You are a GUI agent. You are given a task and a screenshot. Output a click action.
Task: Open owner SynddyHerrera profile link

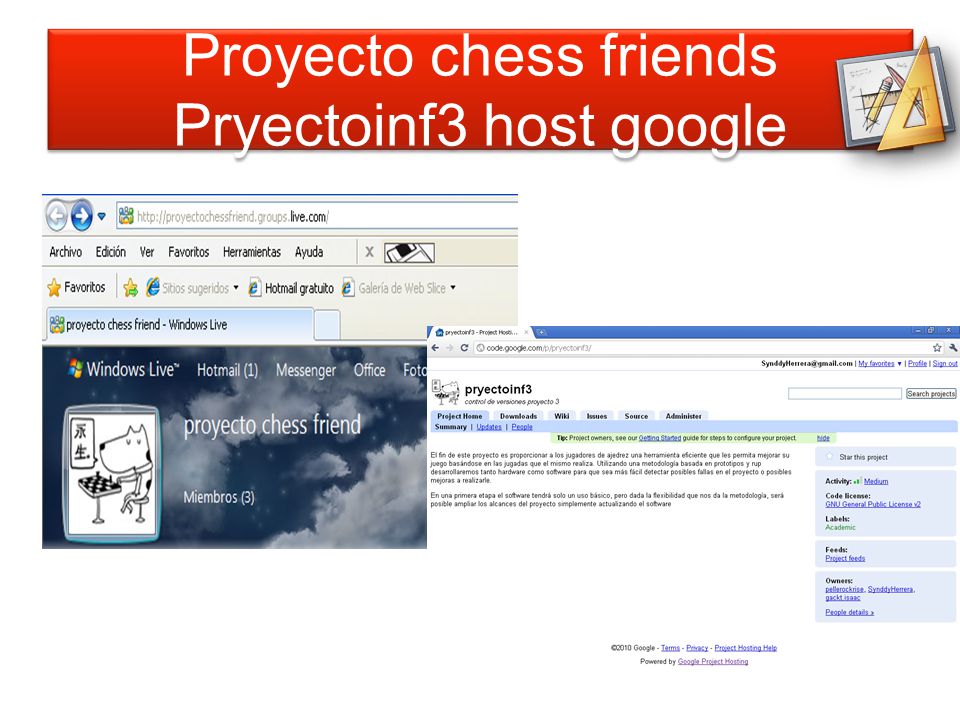pos(891,589)
